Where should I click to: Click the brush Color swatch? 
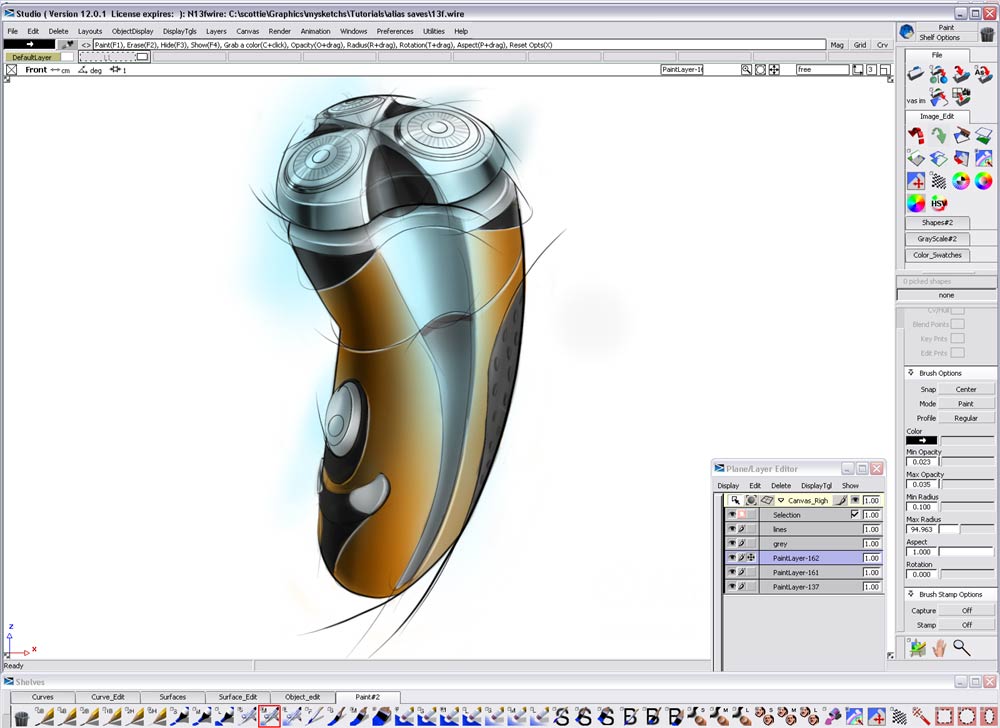coord(921,440)
